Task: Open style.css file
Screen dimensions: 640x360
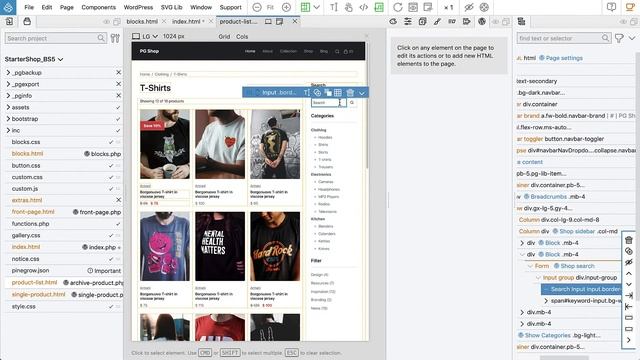Action: [24, 306]
